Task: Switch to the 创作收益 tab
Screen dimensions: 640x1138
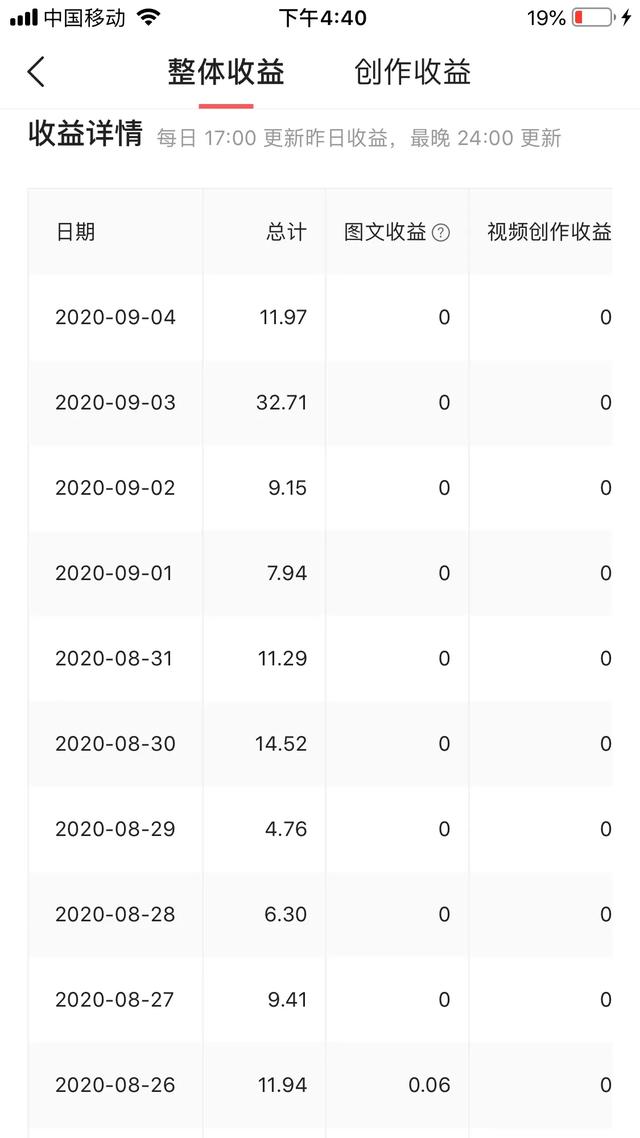Action: point(413,72)
